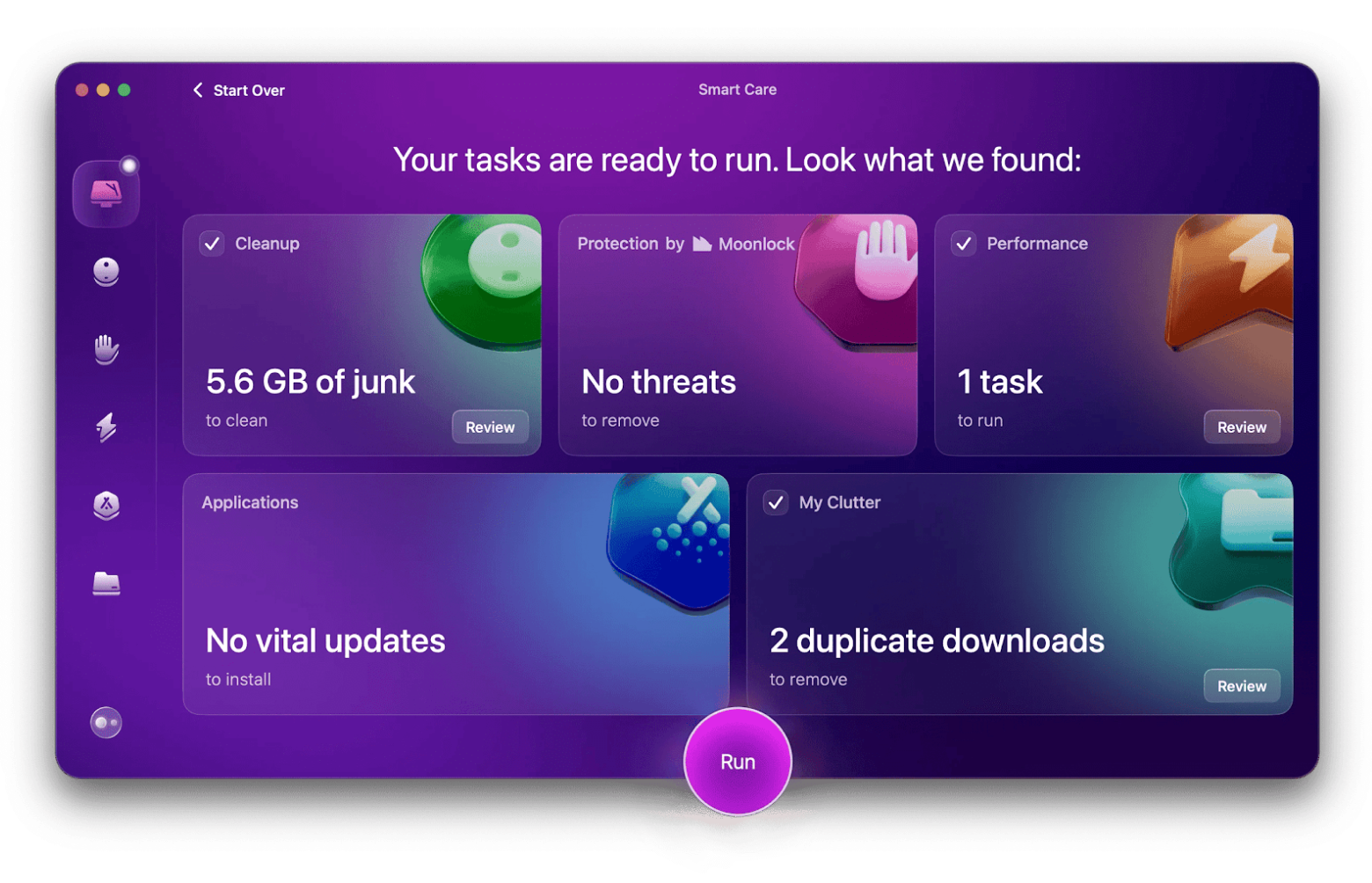This screenshot has height=883, width=1372.
Task: Select the Protection by Moonlock card header
Action: pos(686,244)
